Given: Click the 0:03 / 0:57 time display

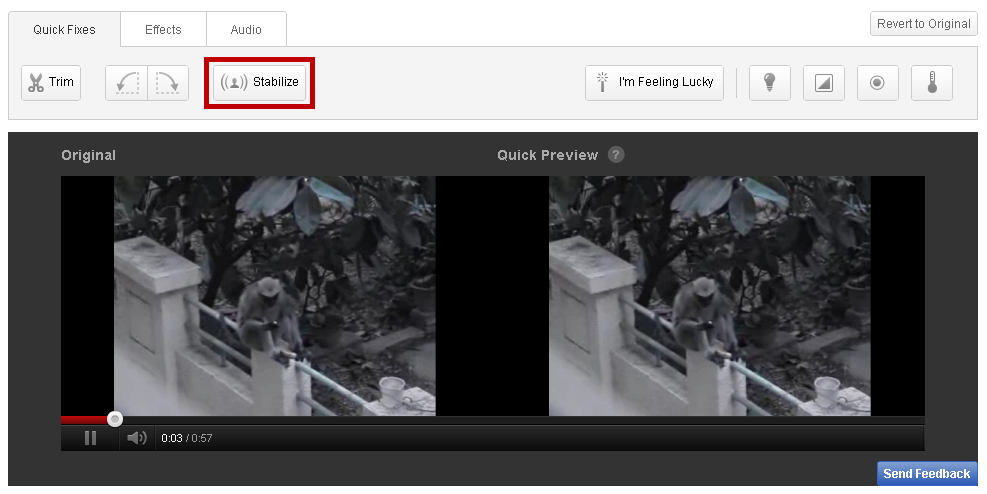Looking at the screenshot, I should 186,438.
